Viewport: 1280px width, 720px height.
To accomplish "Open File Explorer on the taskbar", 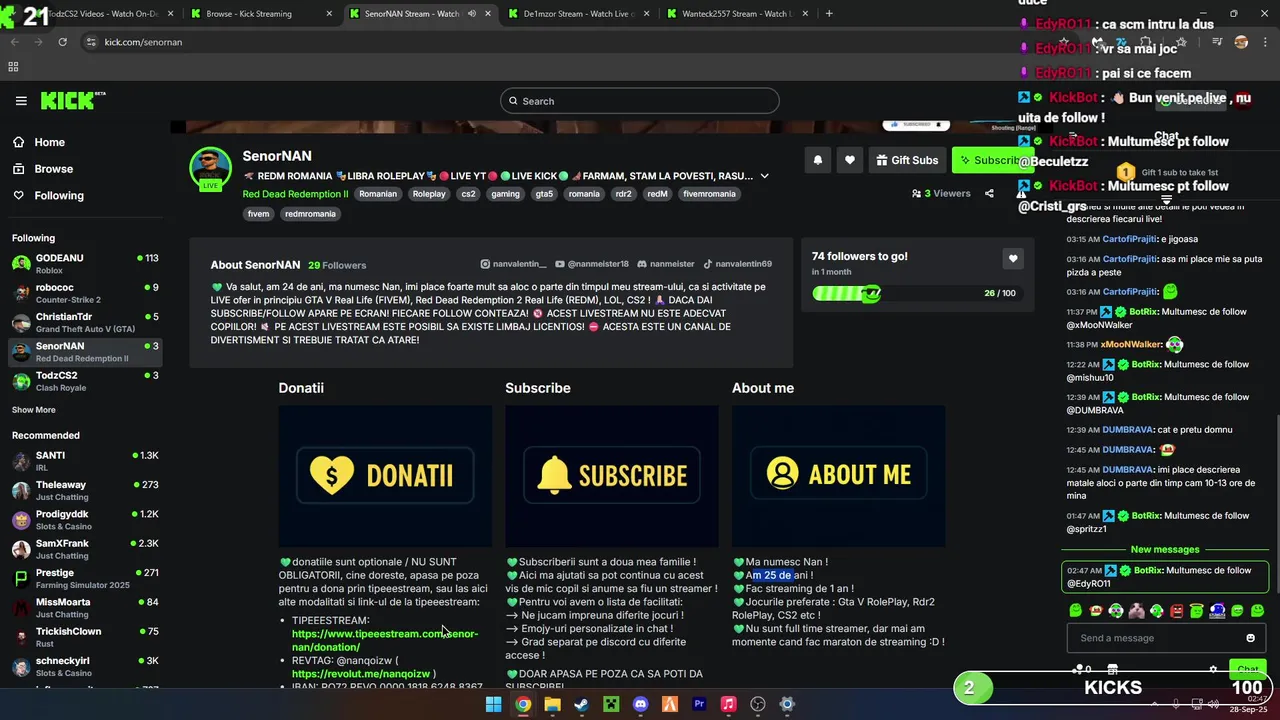I will tap(552, 704).
